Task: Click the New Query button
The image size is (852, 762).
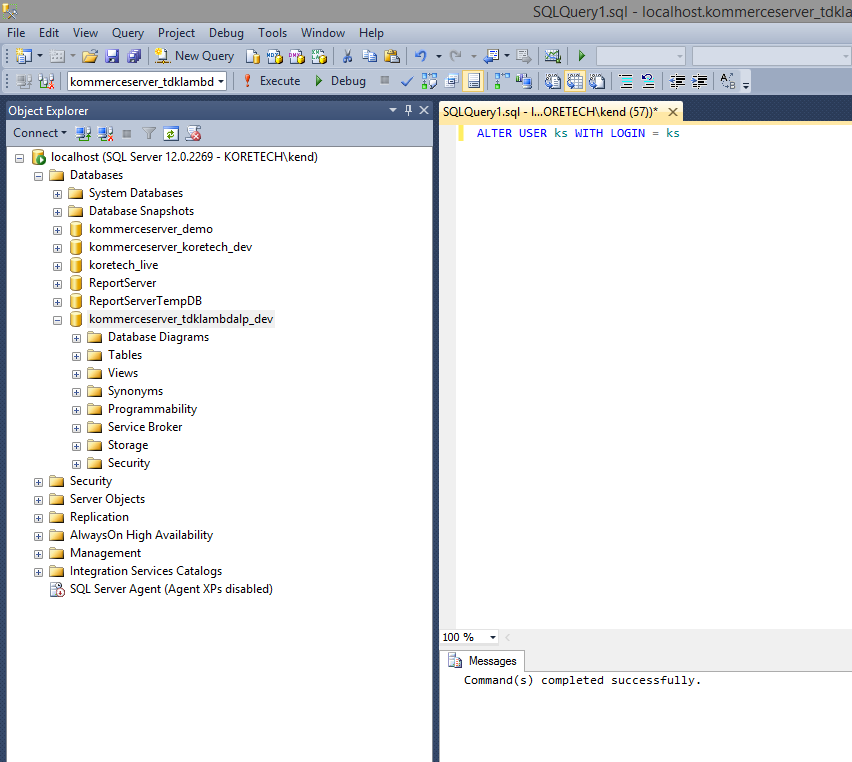Action: [195, 56]
